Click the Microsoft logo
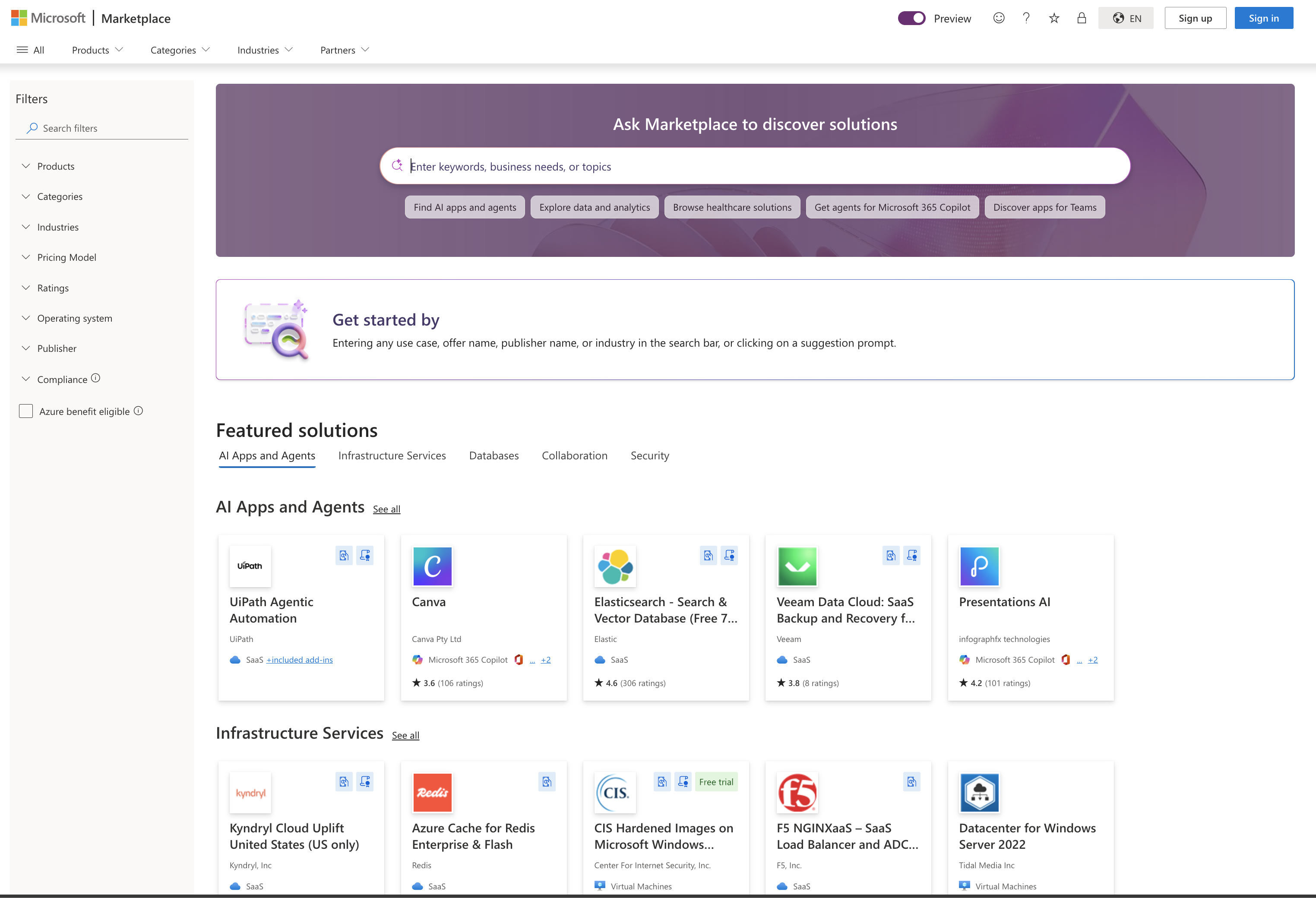The image size is (1316, 898). coord(48,18)
